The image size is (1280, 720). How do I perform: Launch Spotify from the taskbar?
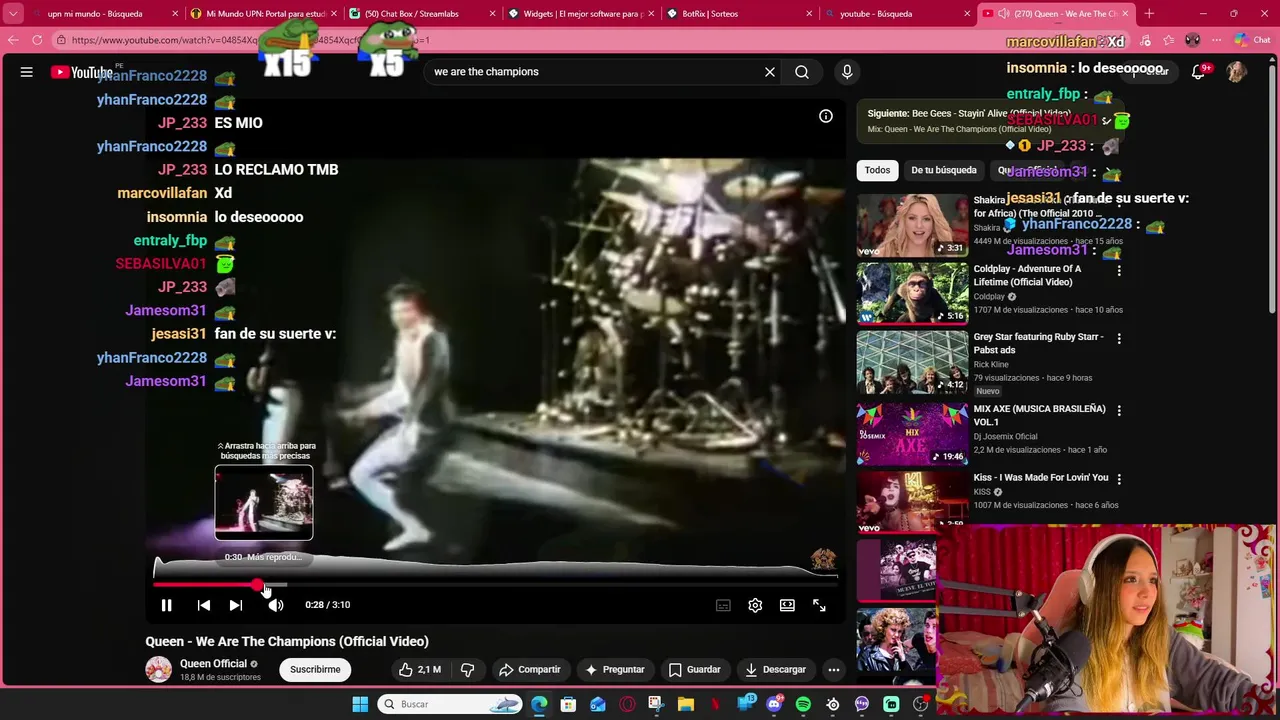803,704
